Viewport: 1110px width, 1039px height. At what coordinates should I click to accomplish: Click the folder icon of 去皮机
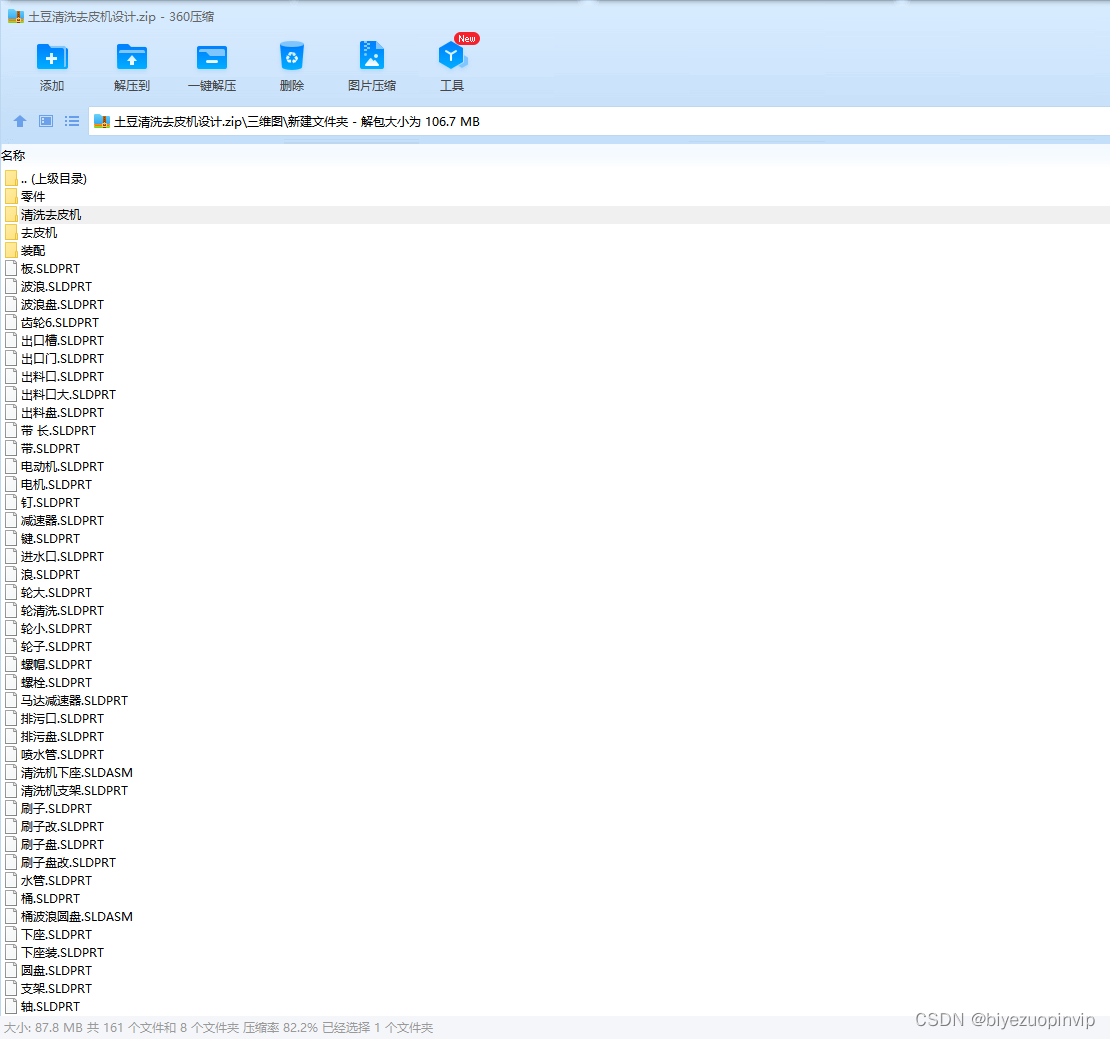[x=11, y=233]
